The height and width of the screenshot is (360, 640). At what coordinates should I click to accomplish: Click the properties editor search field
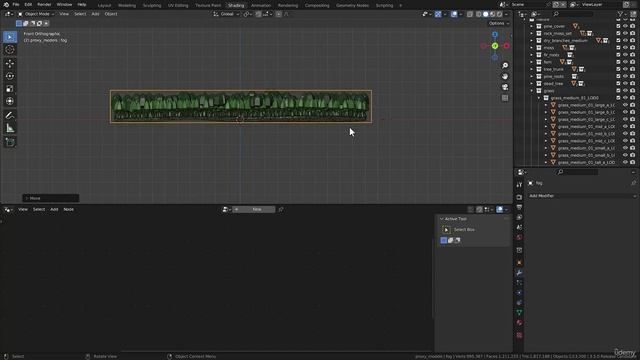click(x=577, y=172)
